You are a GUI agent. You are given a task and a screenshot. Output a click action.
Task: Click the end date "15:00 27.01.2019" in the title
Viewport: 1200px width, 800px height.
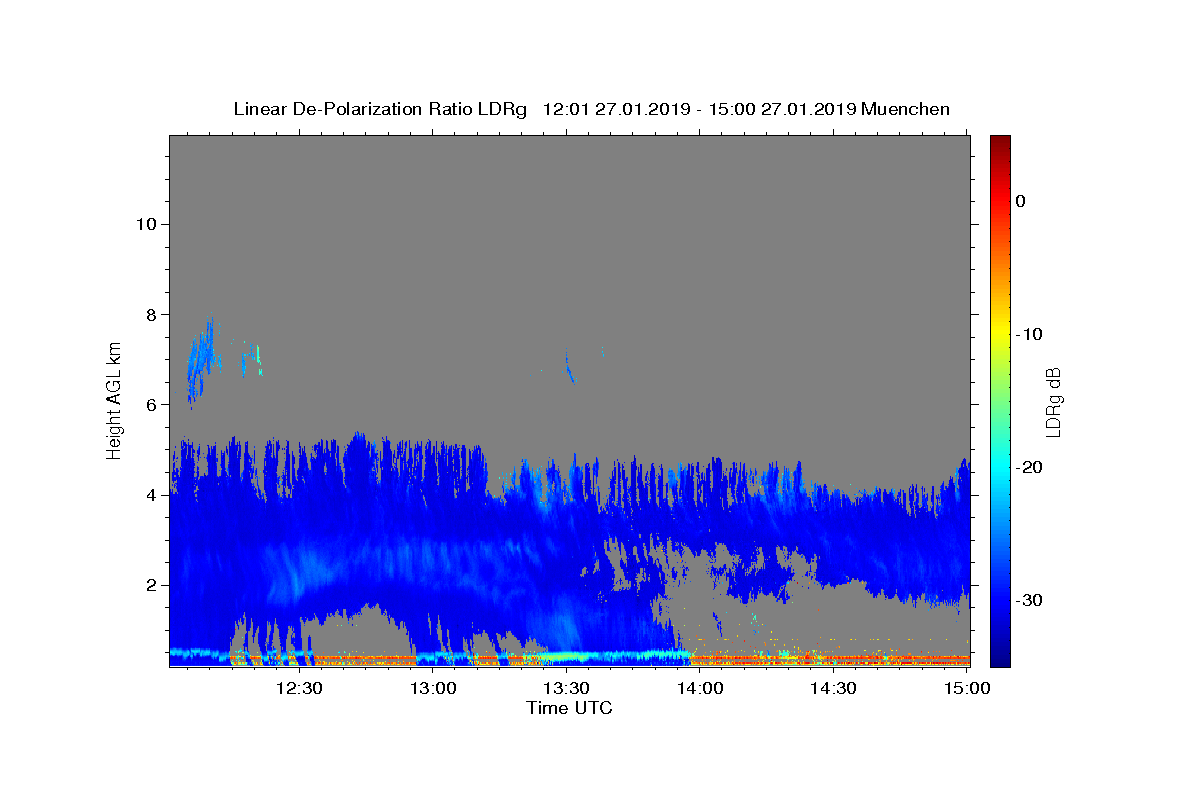[780, 109]
